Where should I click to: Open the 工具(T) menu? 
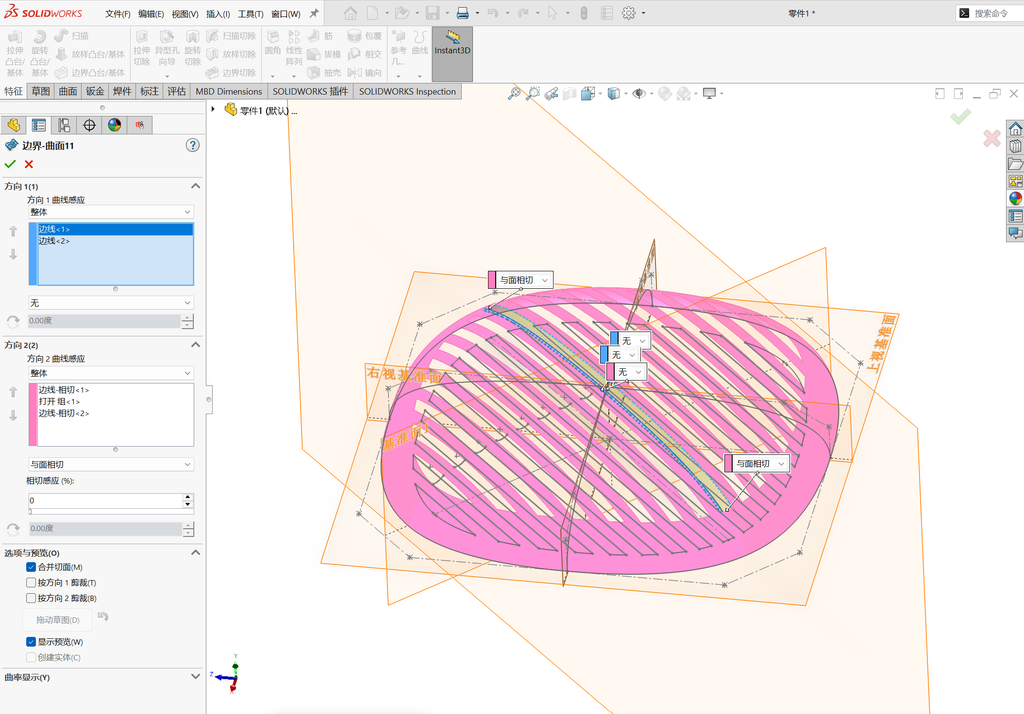(x=251, y=14)
